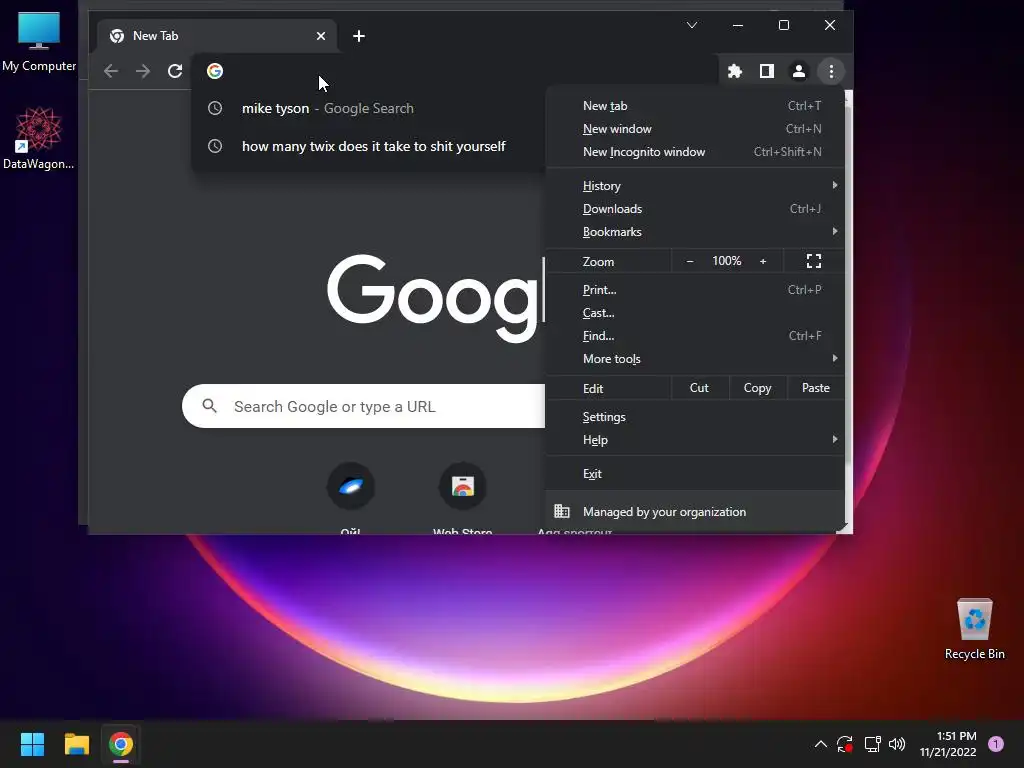Select Cast... in the menu
Viewport: 1024px width, 768px height.
[695, 313]
